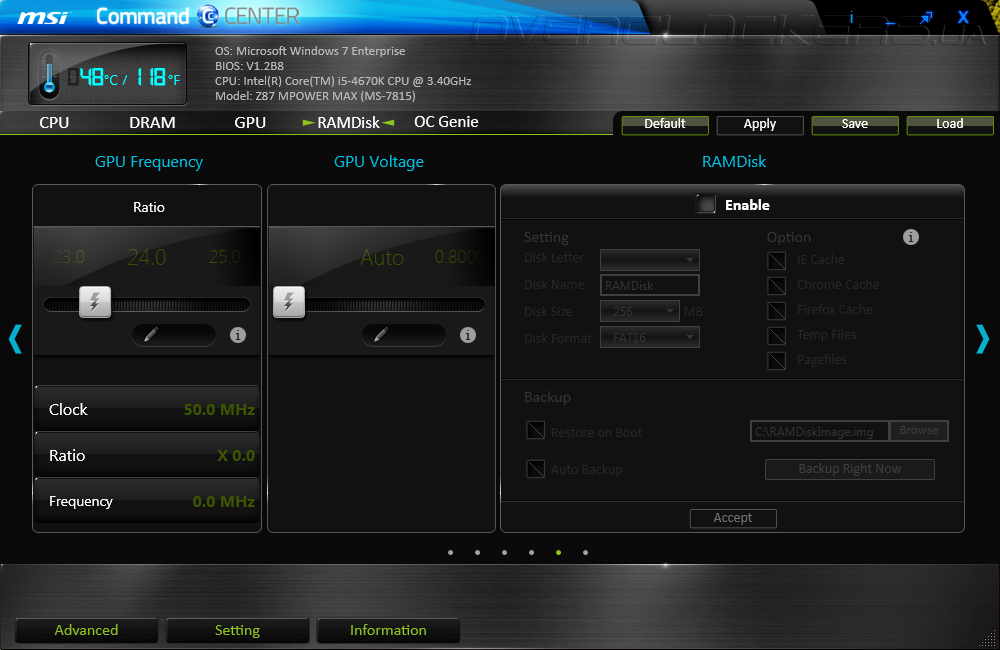Open the Disk Format FAT16 dropdown

pyautogui.click(x=650, y=337)
